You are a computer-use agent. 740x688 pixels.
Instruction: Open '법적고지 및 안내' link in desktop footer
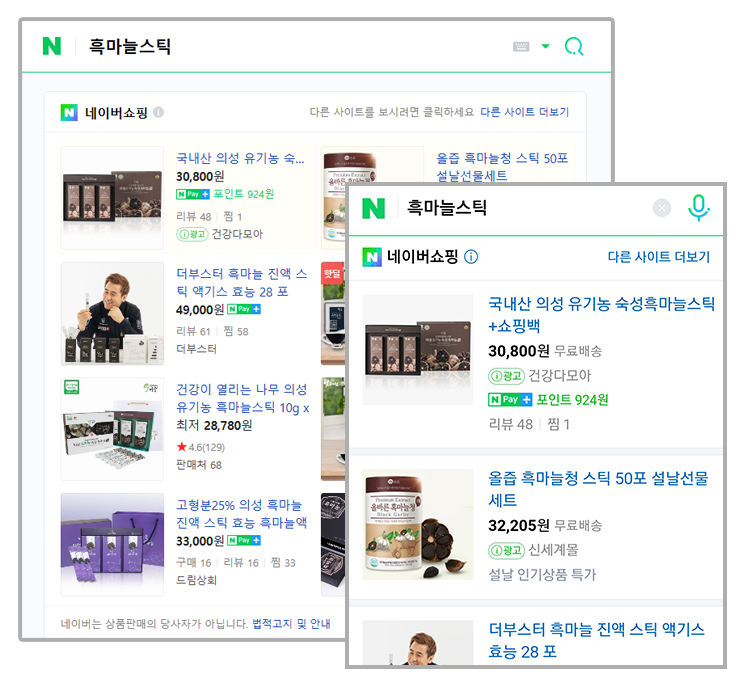pyautogui.click(x=291, y=624)
